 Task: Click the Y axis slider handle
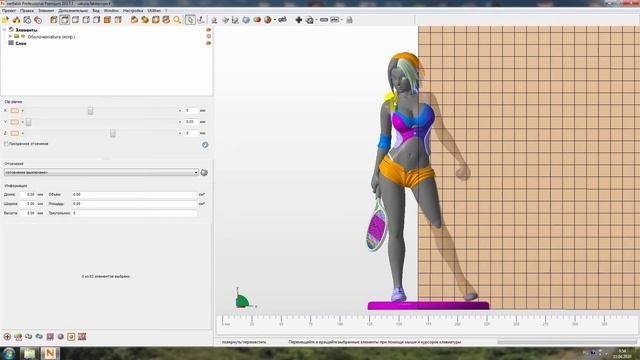pyautogui.click(x=29, y=122)
